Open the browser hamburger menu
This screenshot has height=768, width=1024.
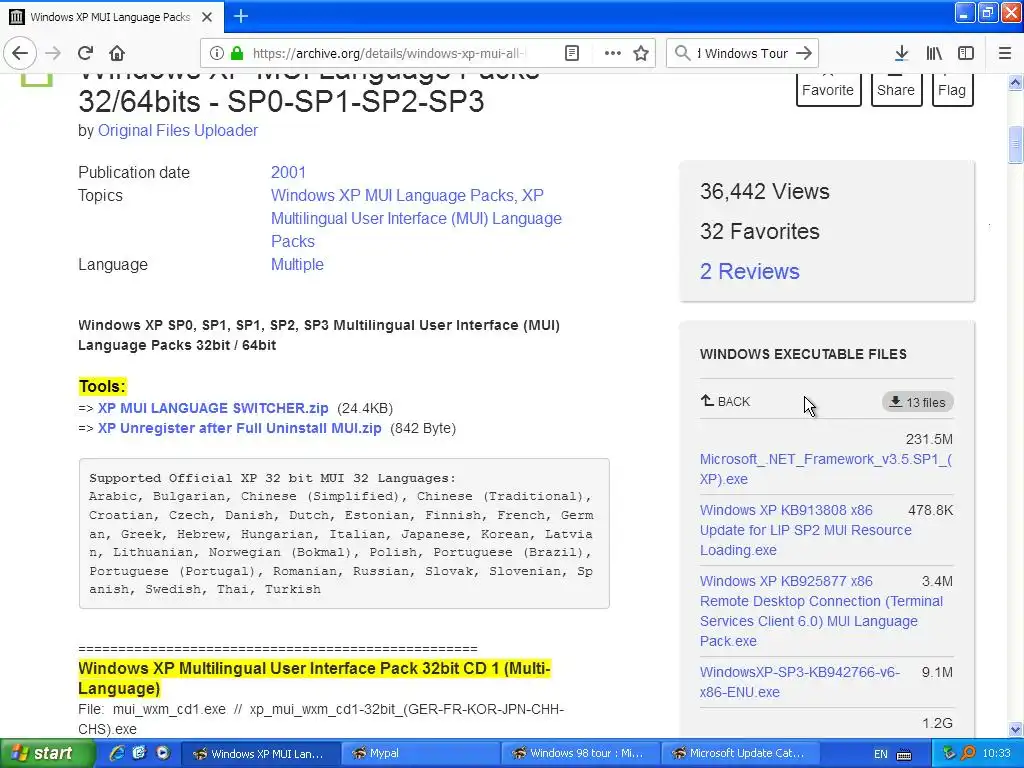pyautogui.click(x=1004, y=53)
